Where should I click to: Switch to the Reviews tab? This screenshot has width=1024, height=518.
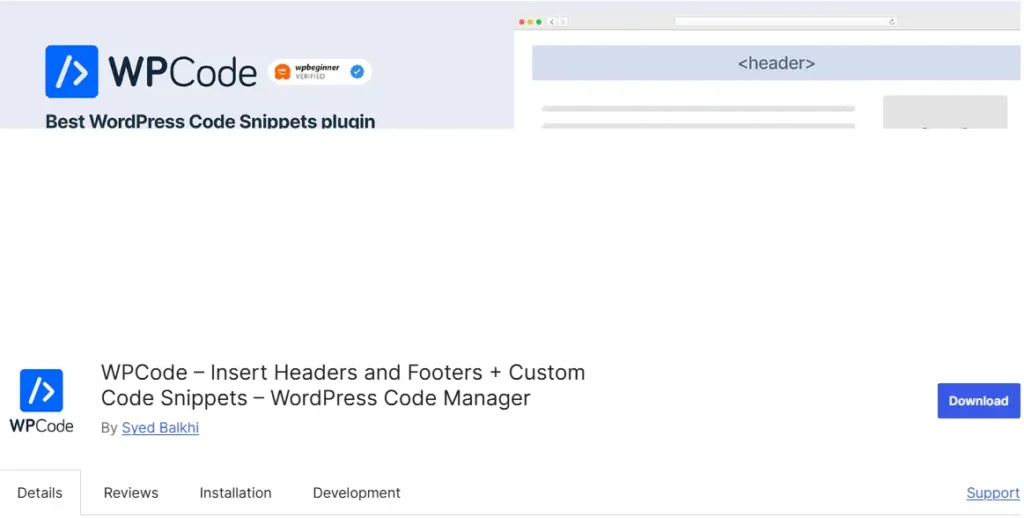pos(131,493)
